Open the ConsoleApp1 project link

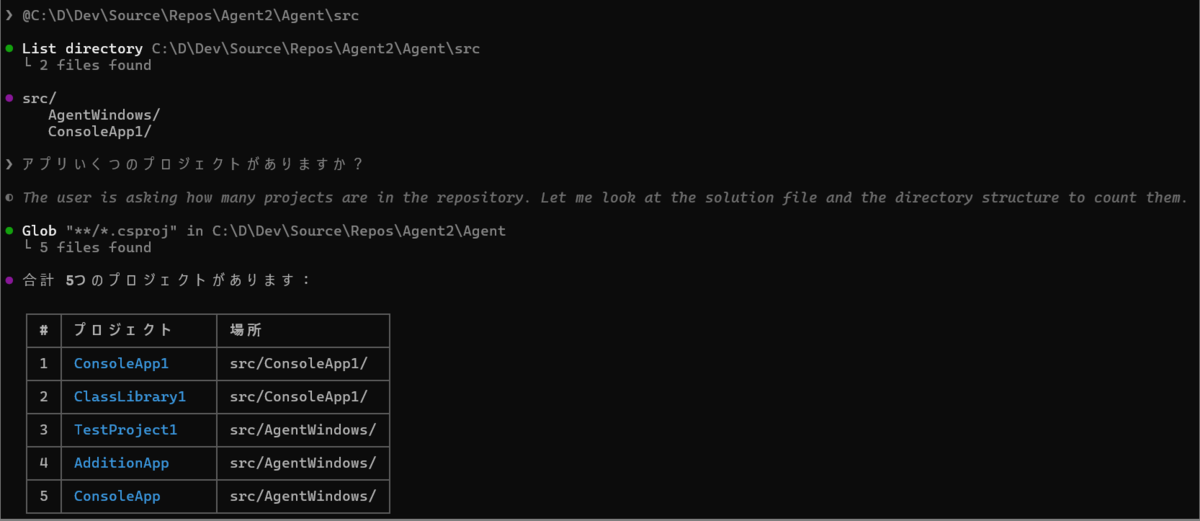121,363
